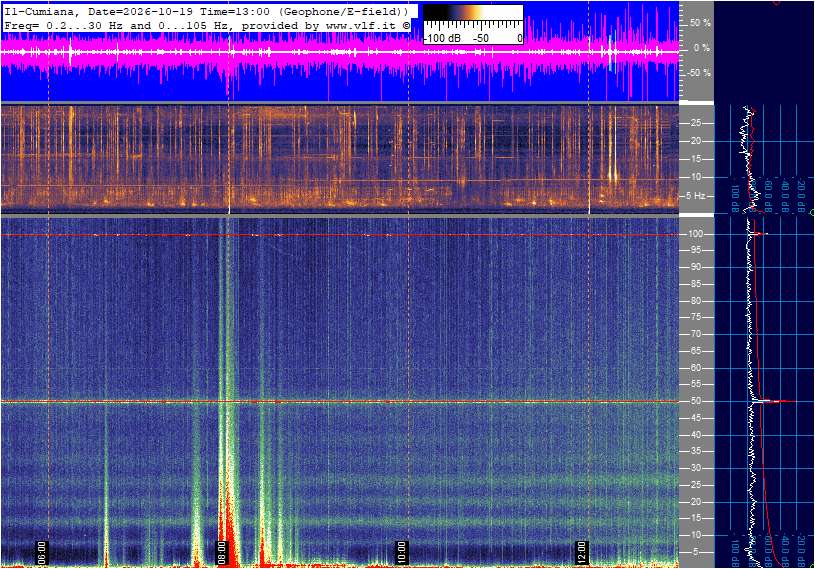Click the '20' label on the upper spectrogram axis
This screenshot has height=569, width=815.
pyautogui.click(x=695, y=141)
